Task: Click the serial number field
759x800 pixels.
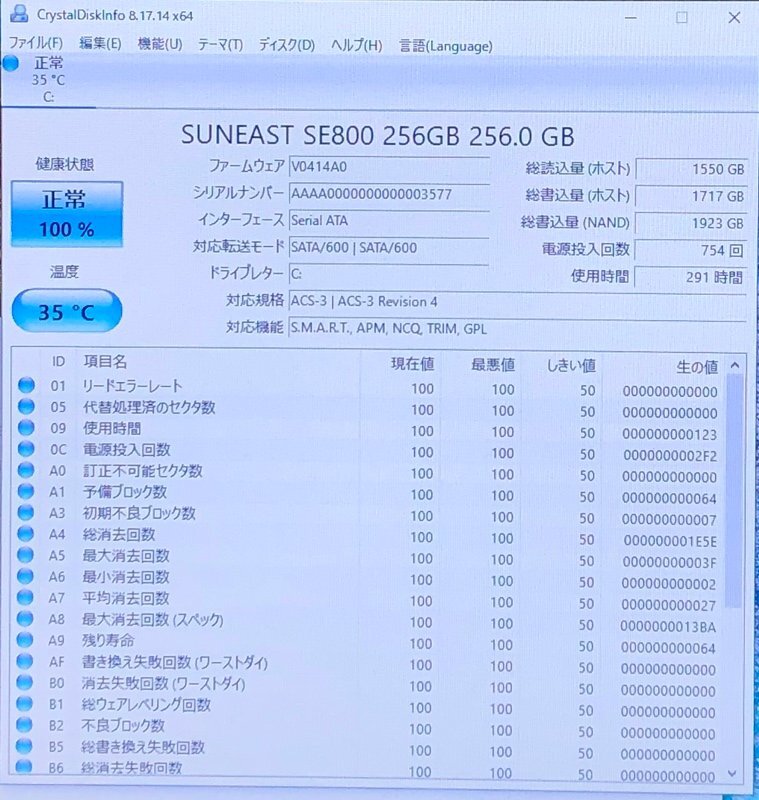Action: 389,194
